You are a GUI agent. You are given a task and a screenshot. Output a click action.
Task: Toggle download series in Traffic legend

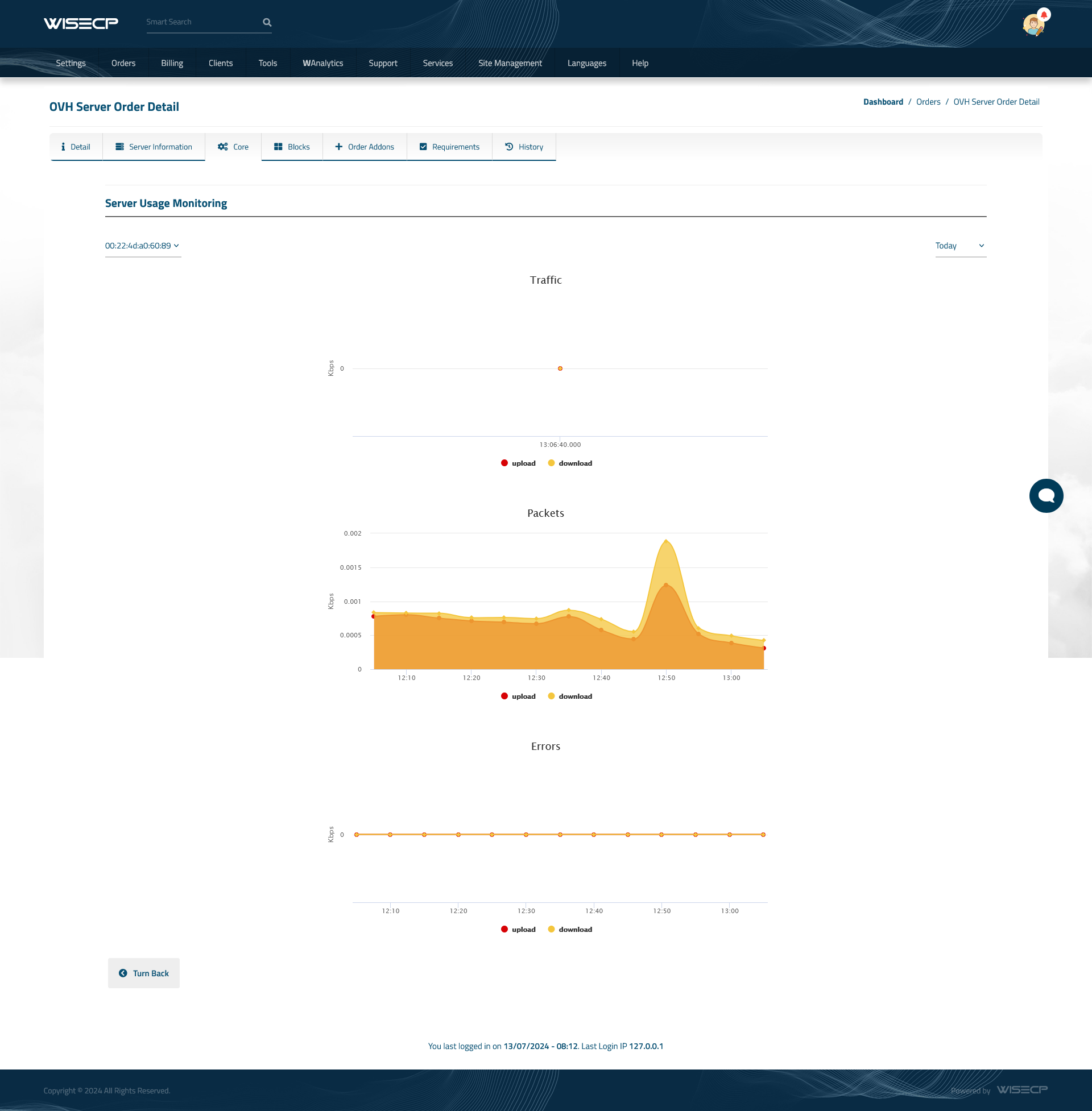tap(570, 463)
